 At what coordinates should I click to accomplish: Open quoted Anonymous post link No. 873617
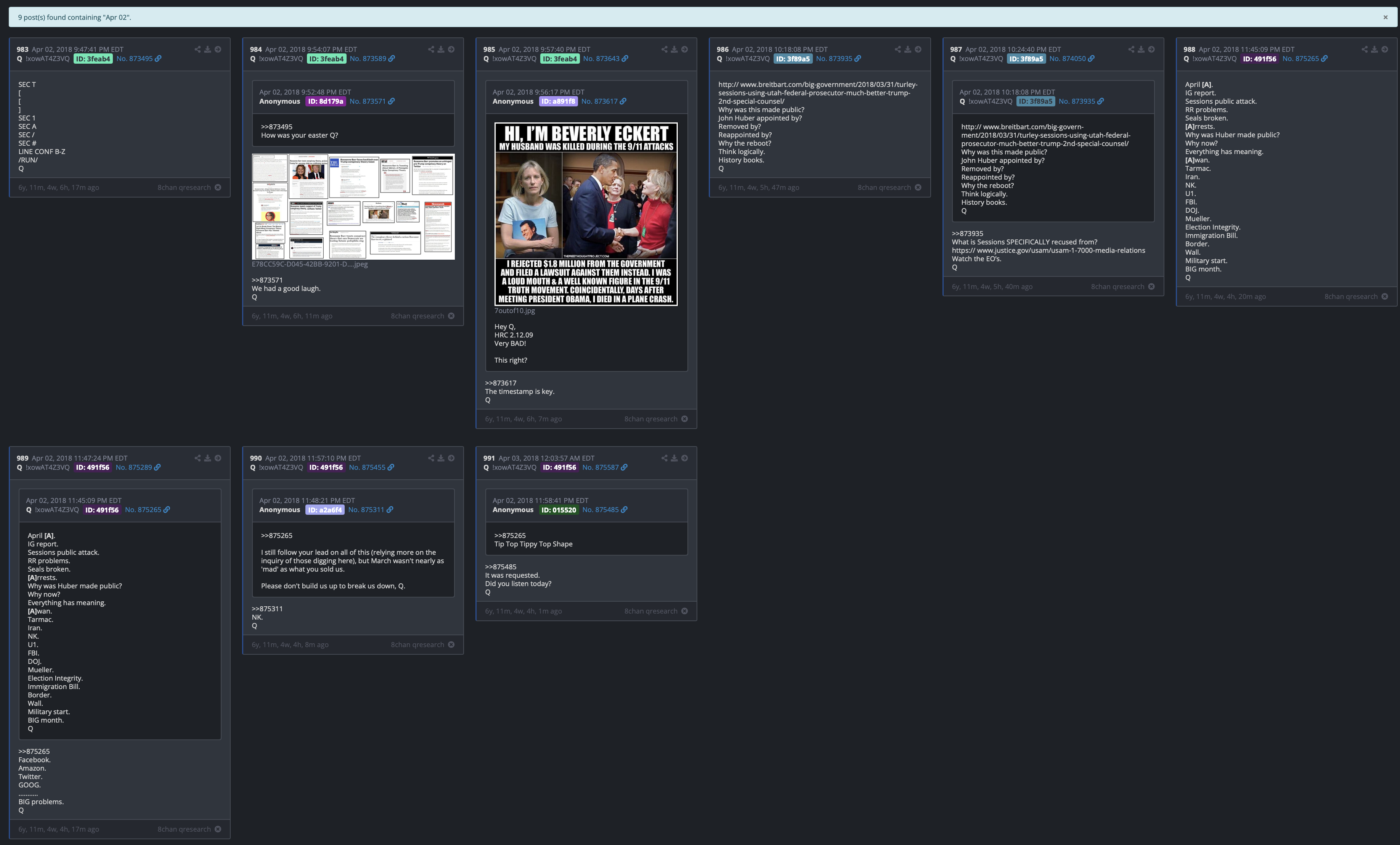604,101
